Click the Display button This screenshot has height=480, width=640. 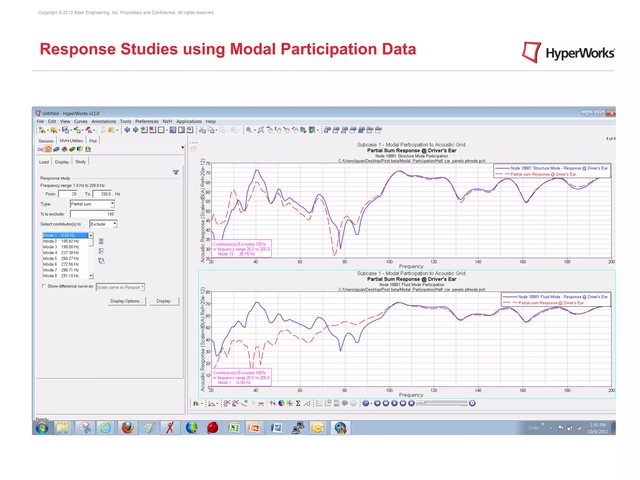click(163, 300)
